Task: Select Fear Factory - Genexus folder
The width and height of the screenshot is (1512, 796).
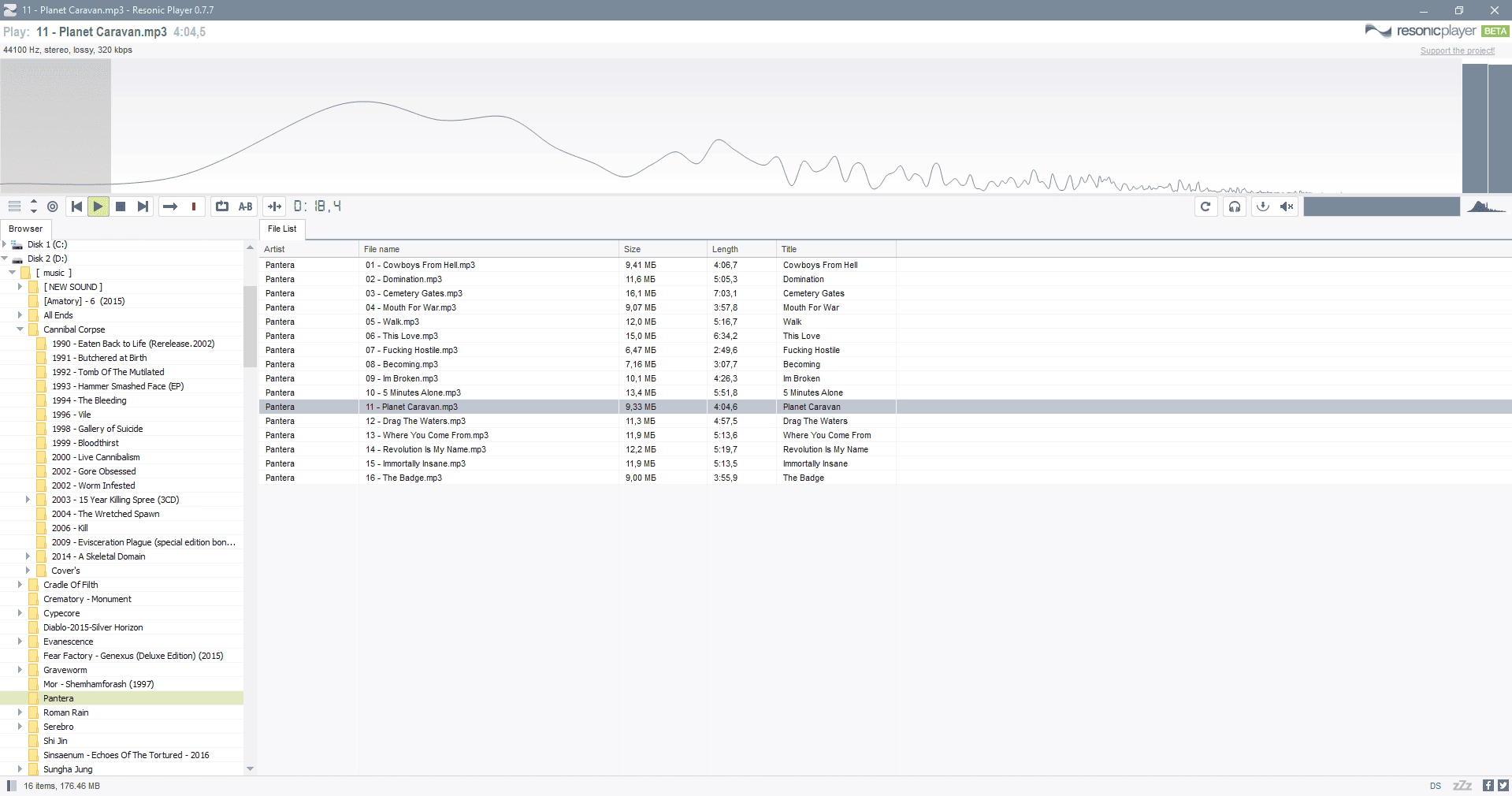Action: [133, 656]
